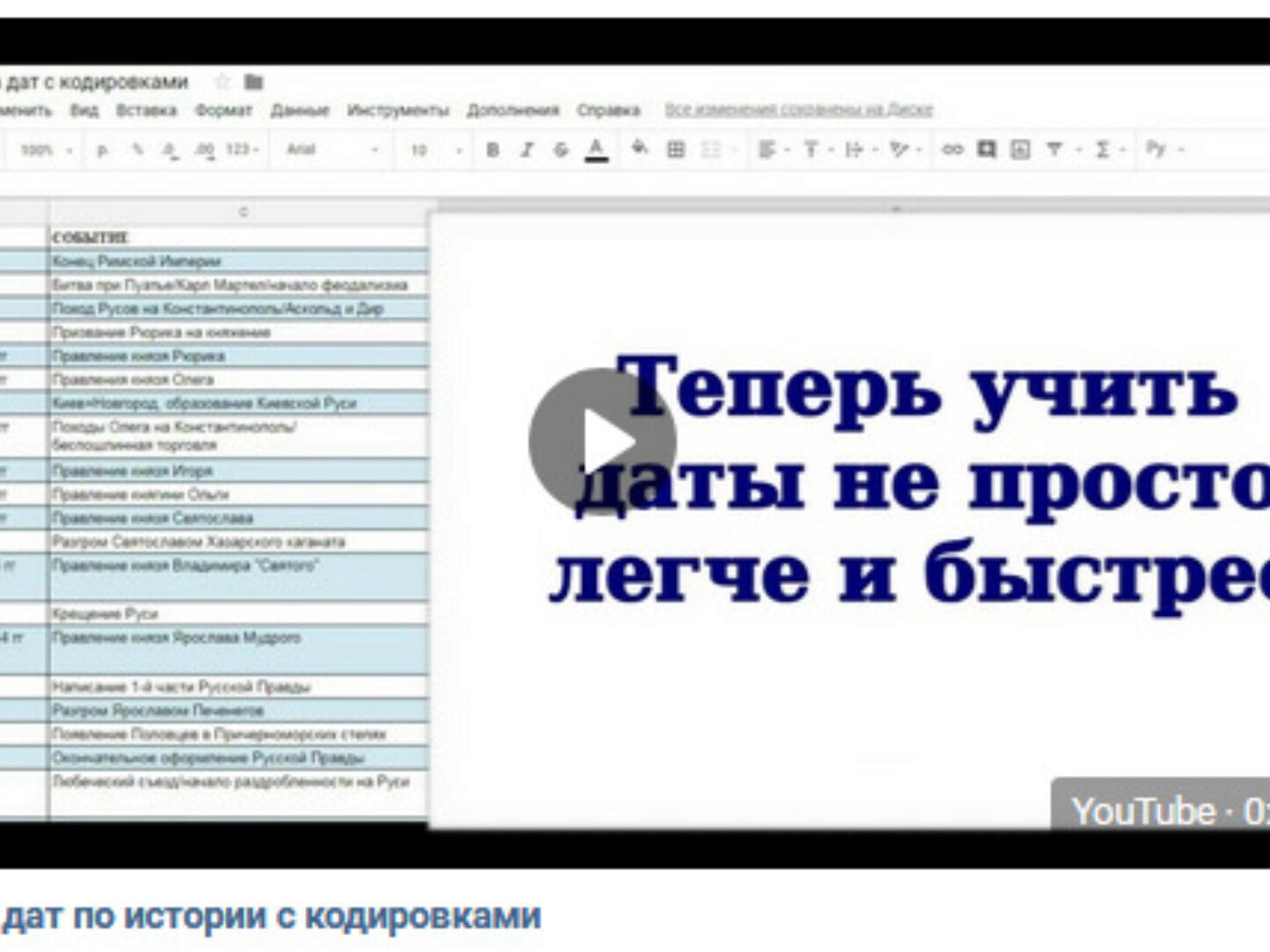Toggle strikethrough formatting
Image resolution: width=1270 pixels, height=952 pixels.
tap(561, 150)
